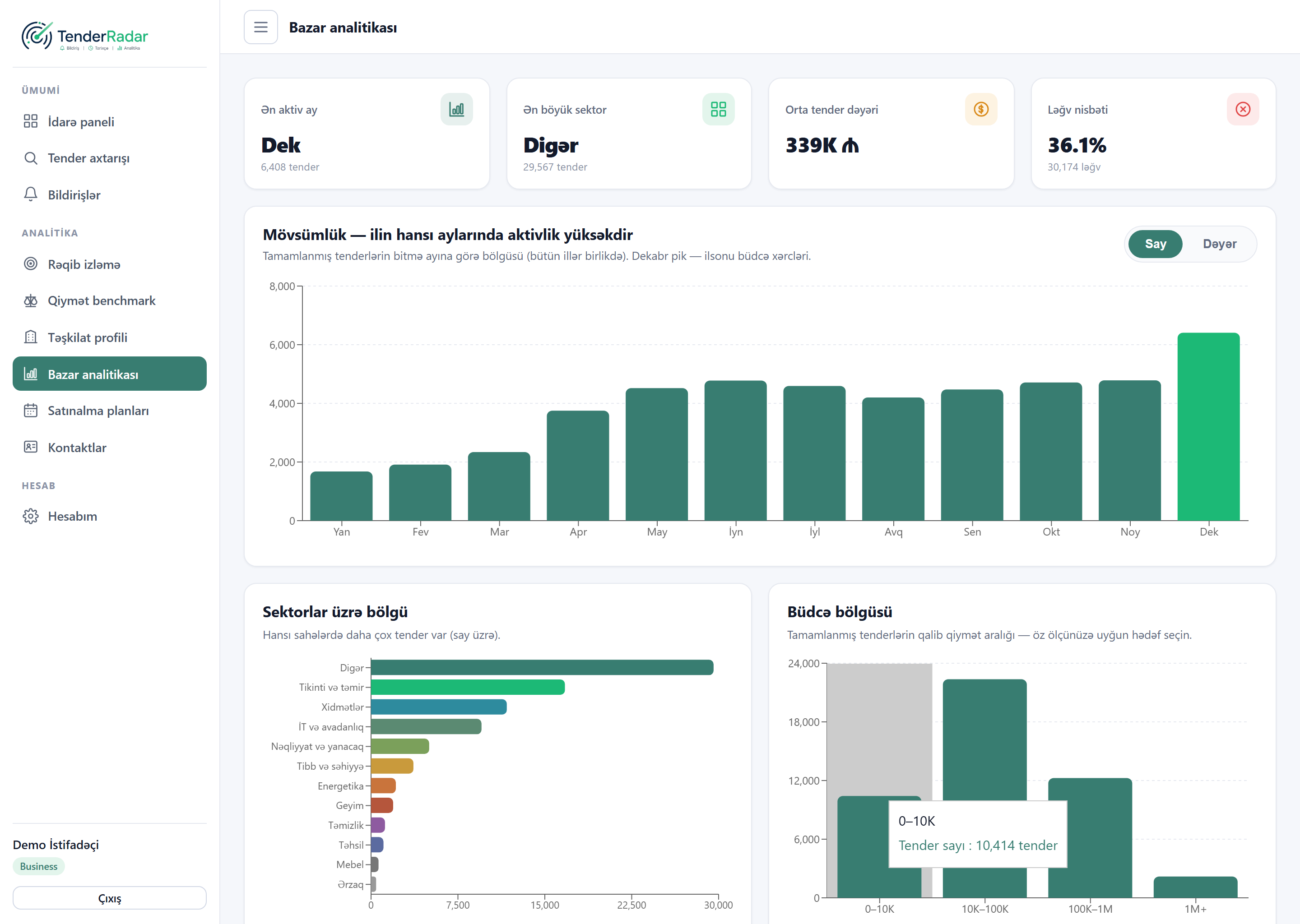Click the 10K–100K budget bar

[984, 739]
